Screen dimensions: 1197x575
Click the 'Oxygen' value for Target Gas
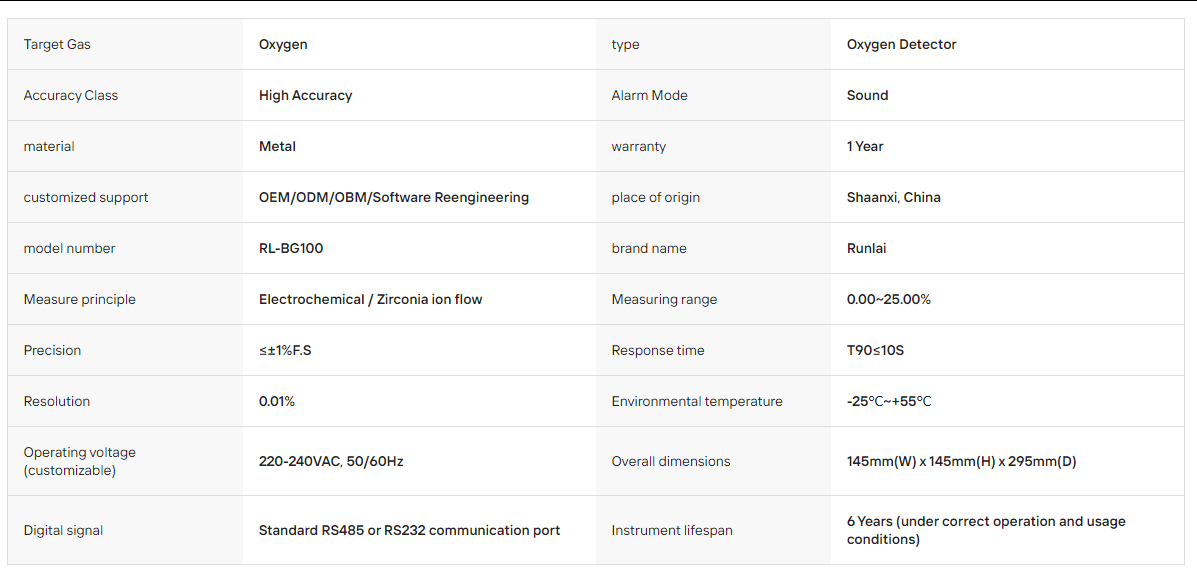283,44
